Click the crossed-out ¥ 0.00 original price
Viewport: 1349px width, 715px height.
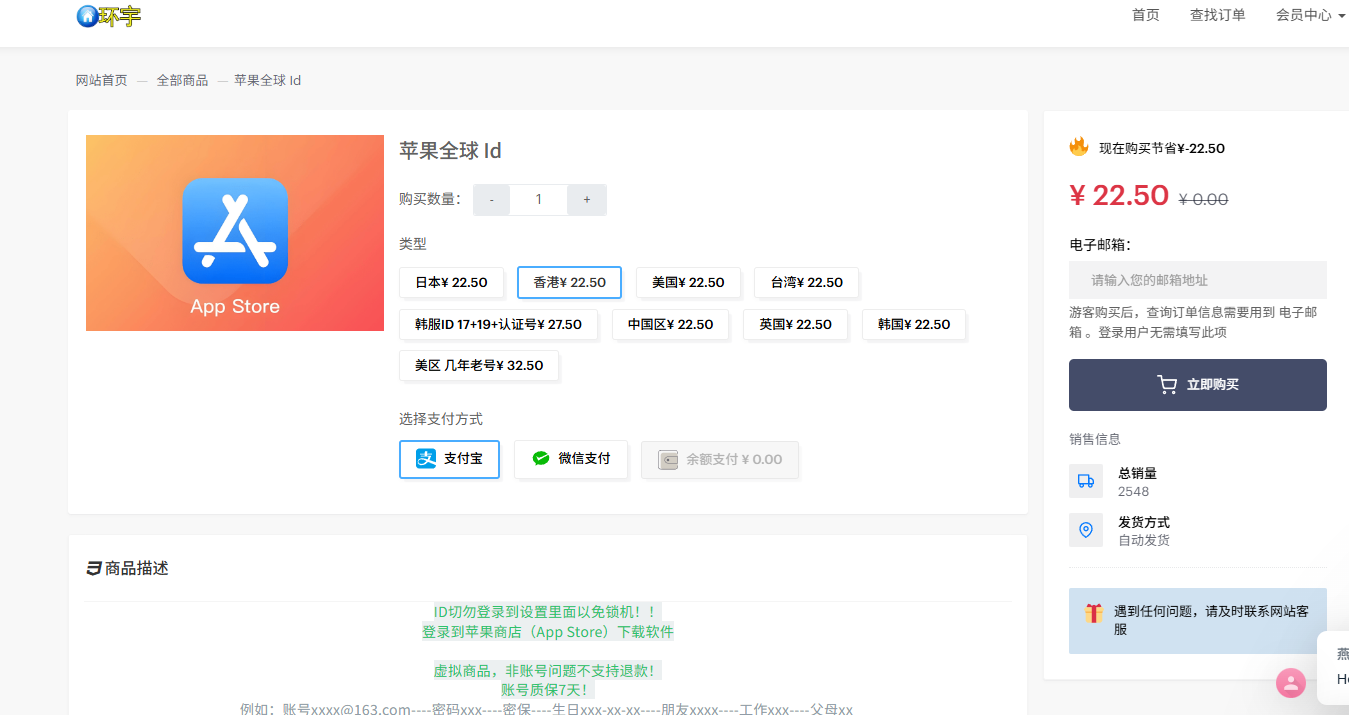click(1203, 199)
